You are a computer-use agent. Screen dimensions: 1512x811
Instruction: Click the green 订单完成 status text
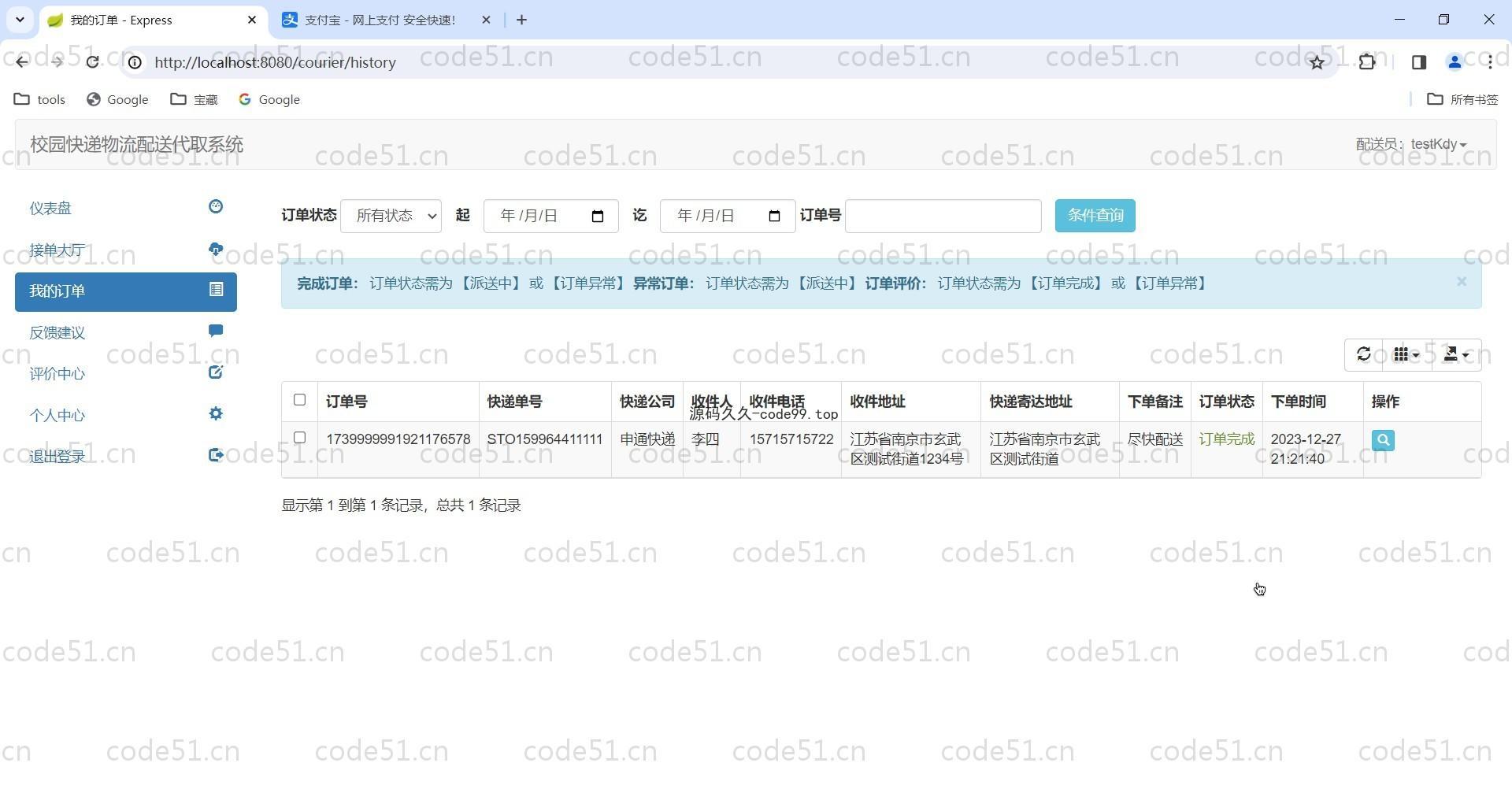(x=1226, y=439)
